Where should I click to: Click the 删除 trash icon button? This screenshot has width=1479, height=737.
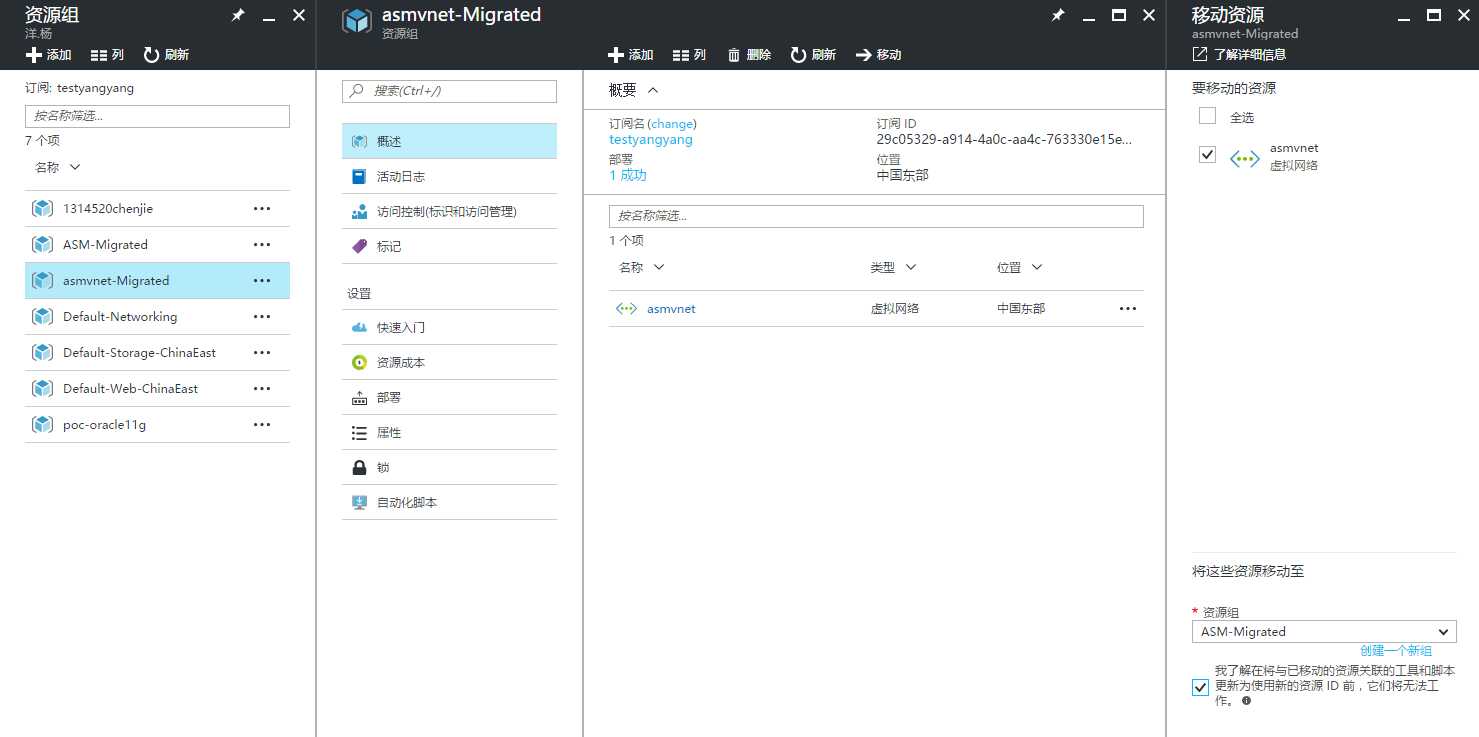point(749,55)
